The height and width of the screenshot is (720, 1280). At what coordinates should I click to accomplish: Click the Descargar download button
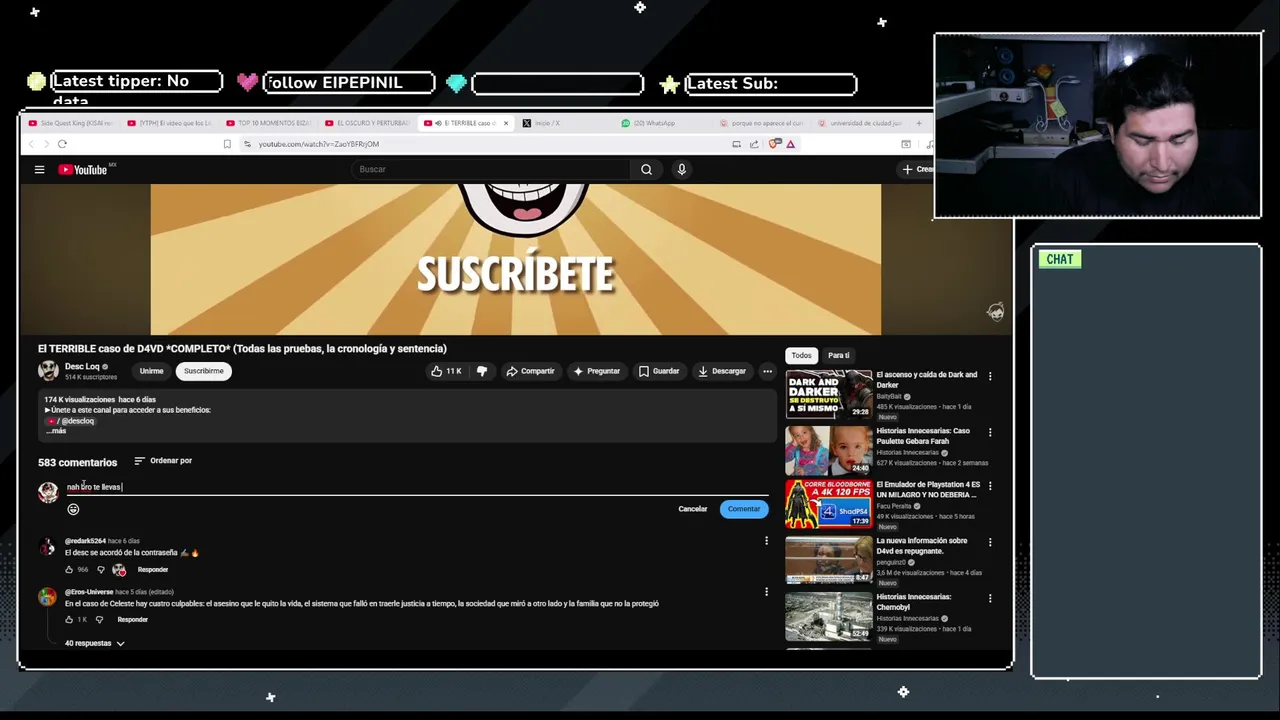722,371
